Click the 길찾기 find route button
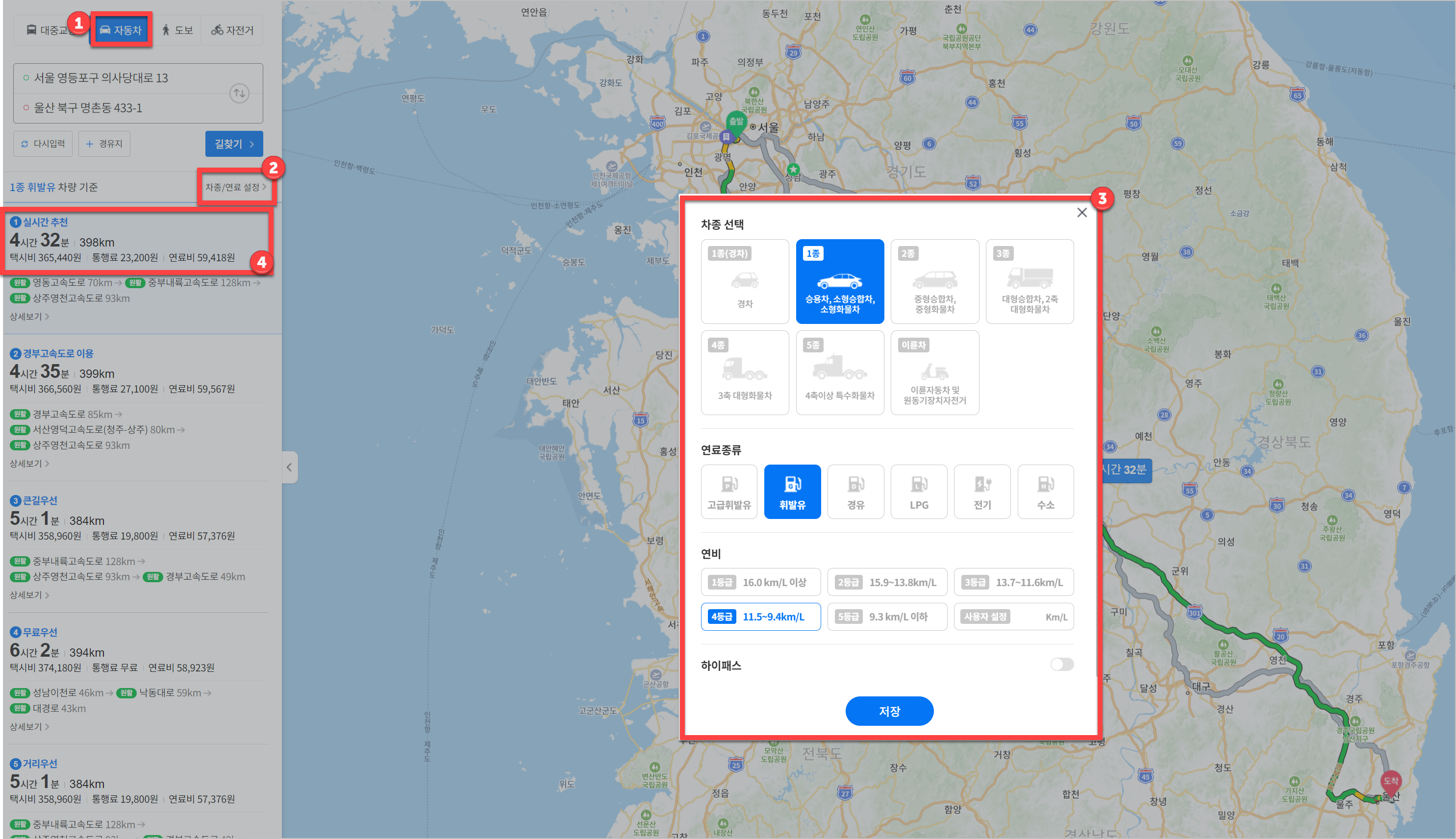 [233, 144]
